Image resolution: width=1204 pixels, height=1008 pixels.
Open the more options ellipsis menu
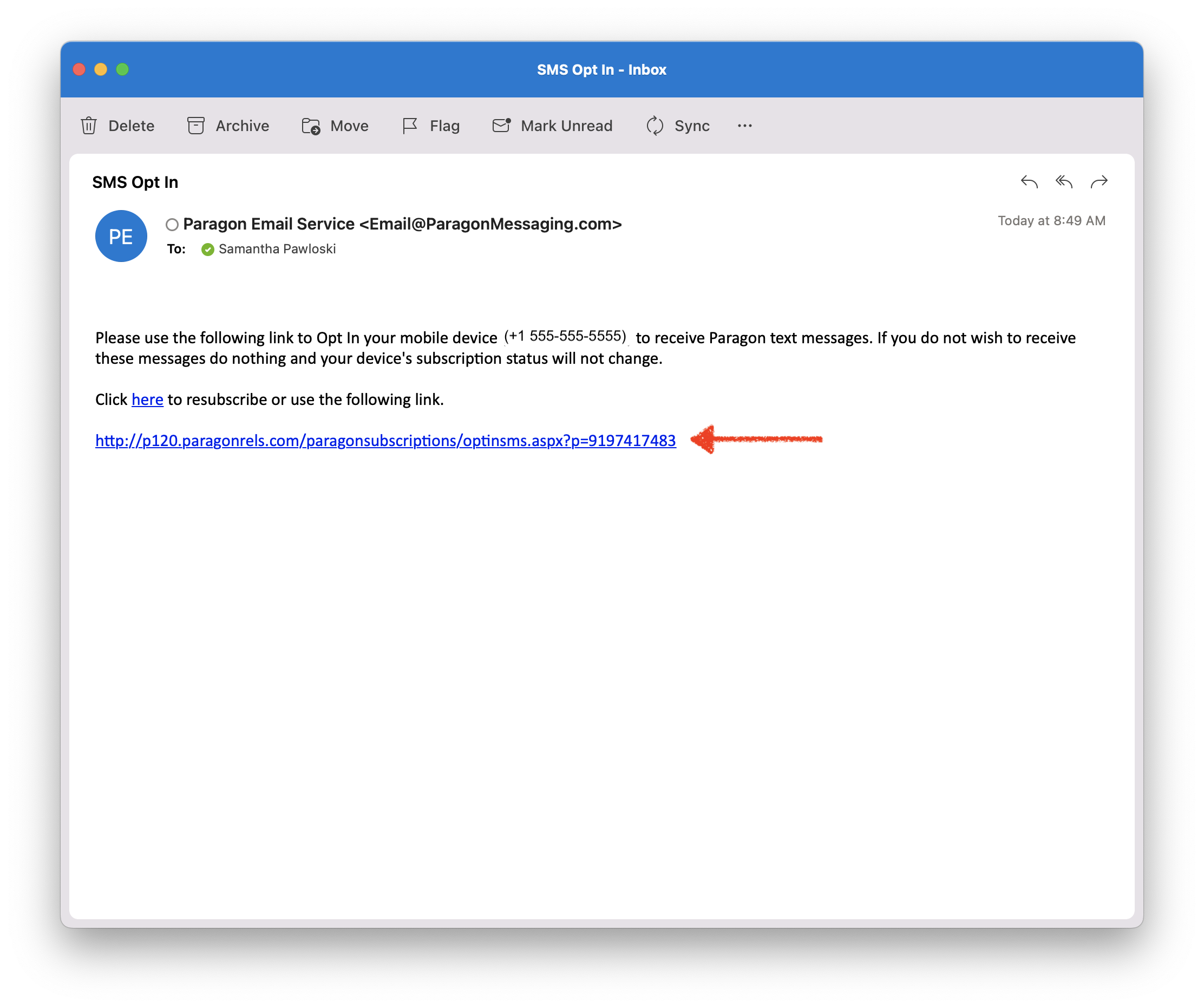pos(745,126)
